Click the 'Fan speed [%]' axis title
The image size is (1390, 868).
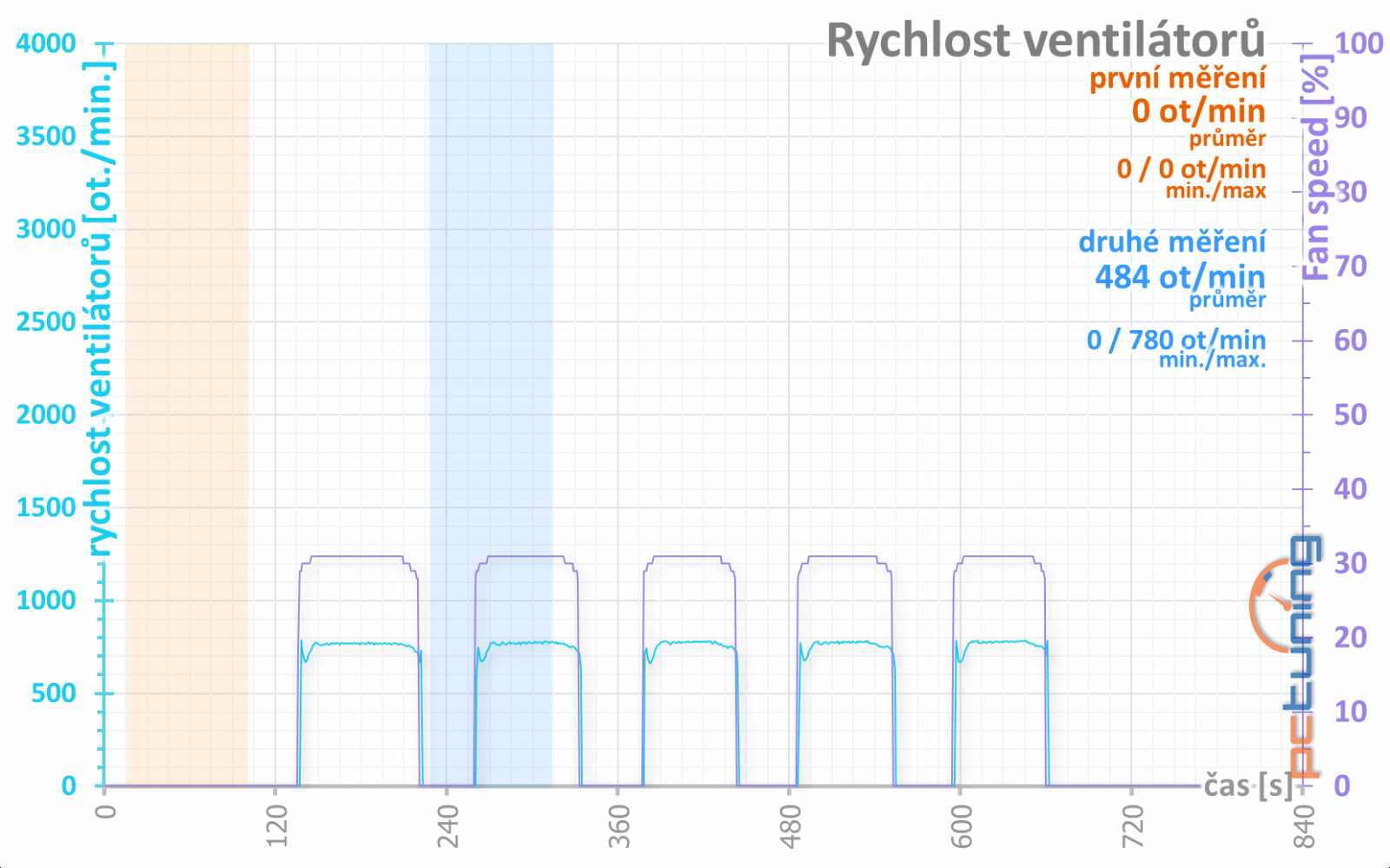tap(1318, 166)
